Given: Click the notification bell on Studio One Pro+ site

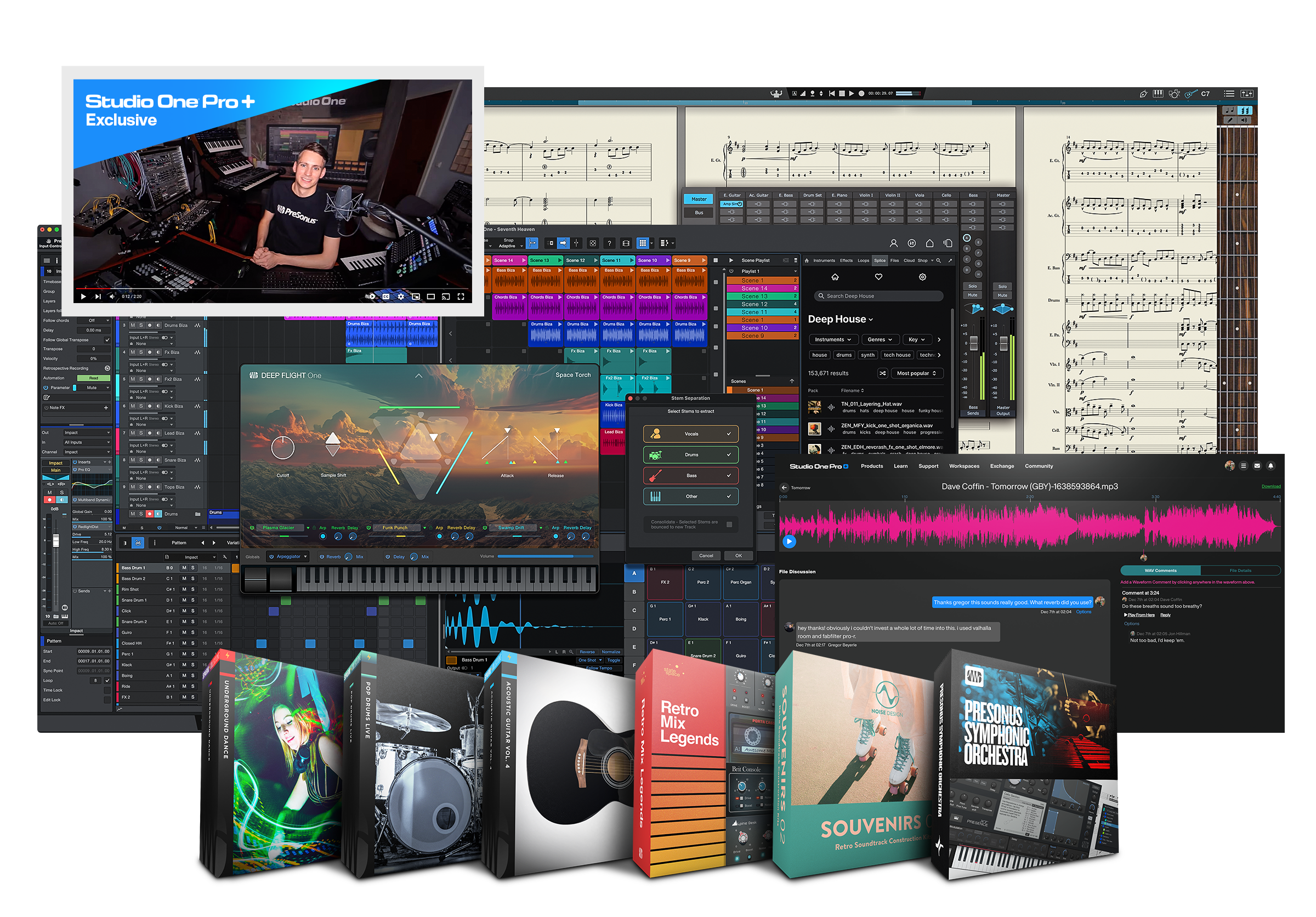Looking at the screenshot, I should 1270,466.
